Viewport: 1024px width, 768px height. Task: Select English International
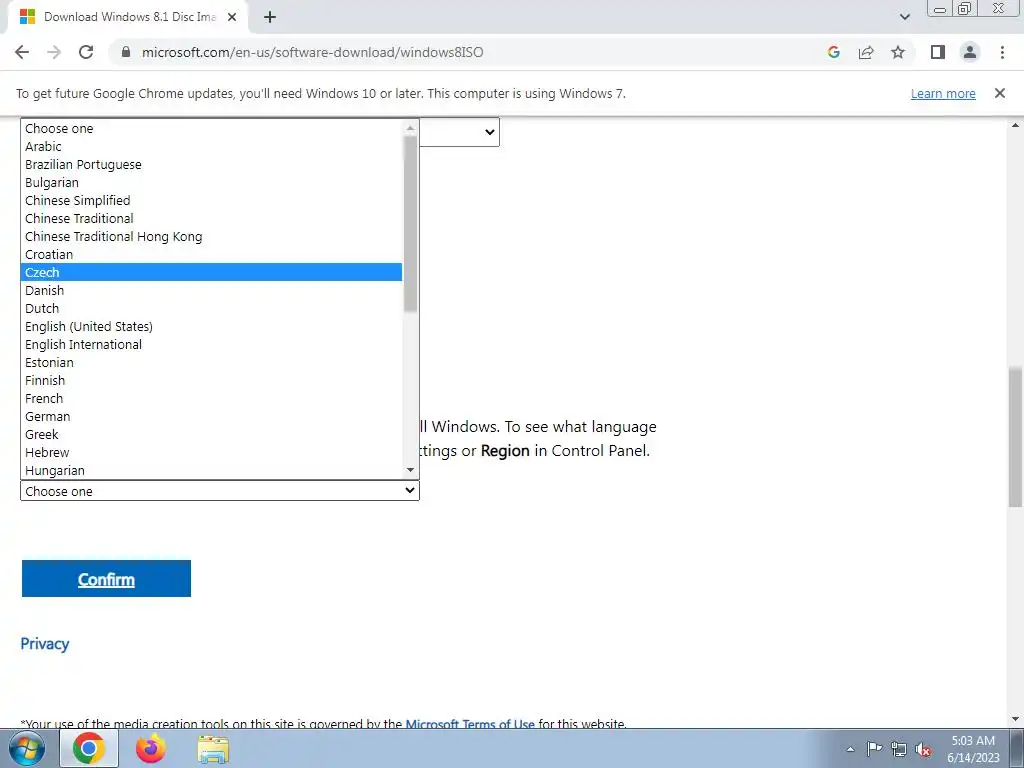pos(211,344)
